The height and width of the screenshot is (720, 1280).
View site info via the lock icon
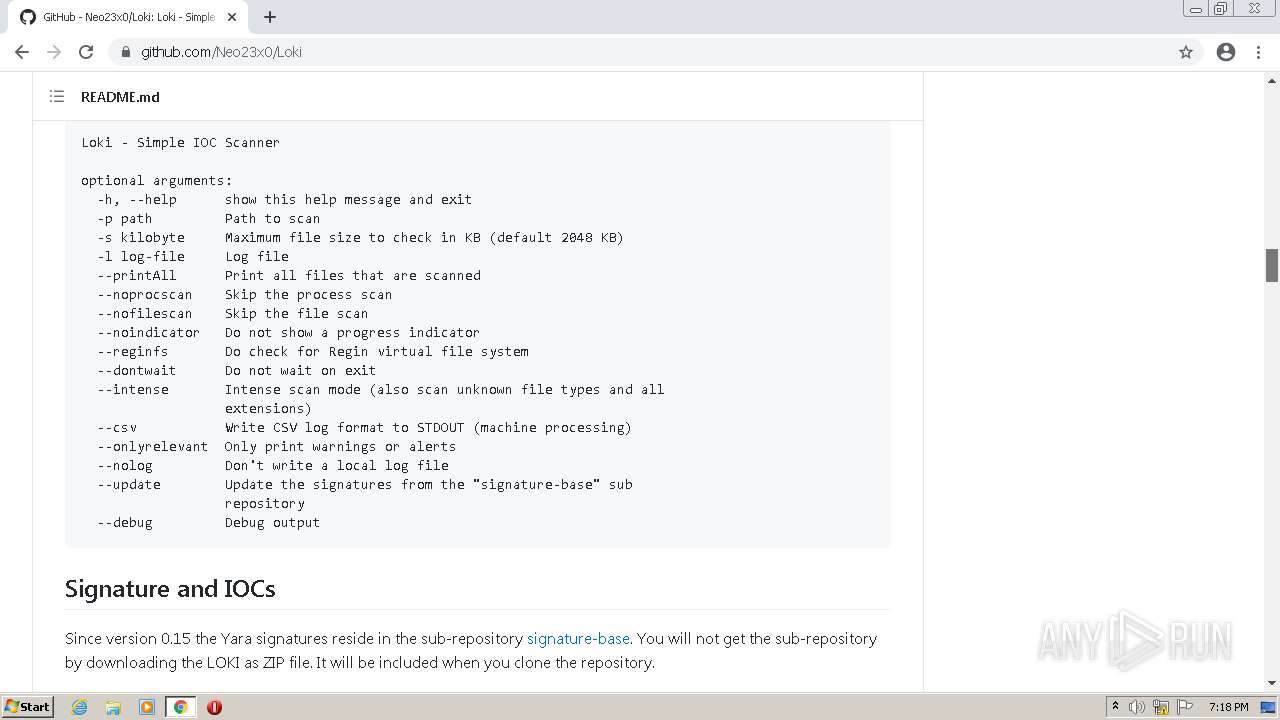pyautogui.click(x=126, y=52)
